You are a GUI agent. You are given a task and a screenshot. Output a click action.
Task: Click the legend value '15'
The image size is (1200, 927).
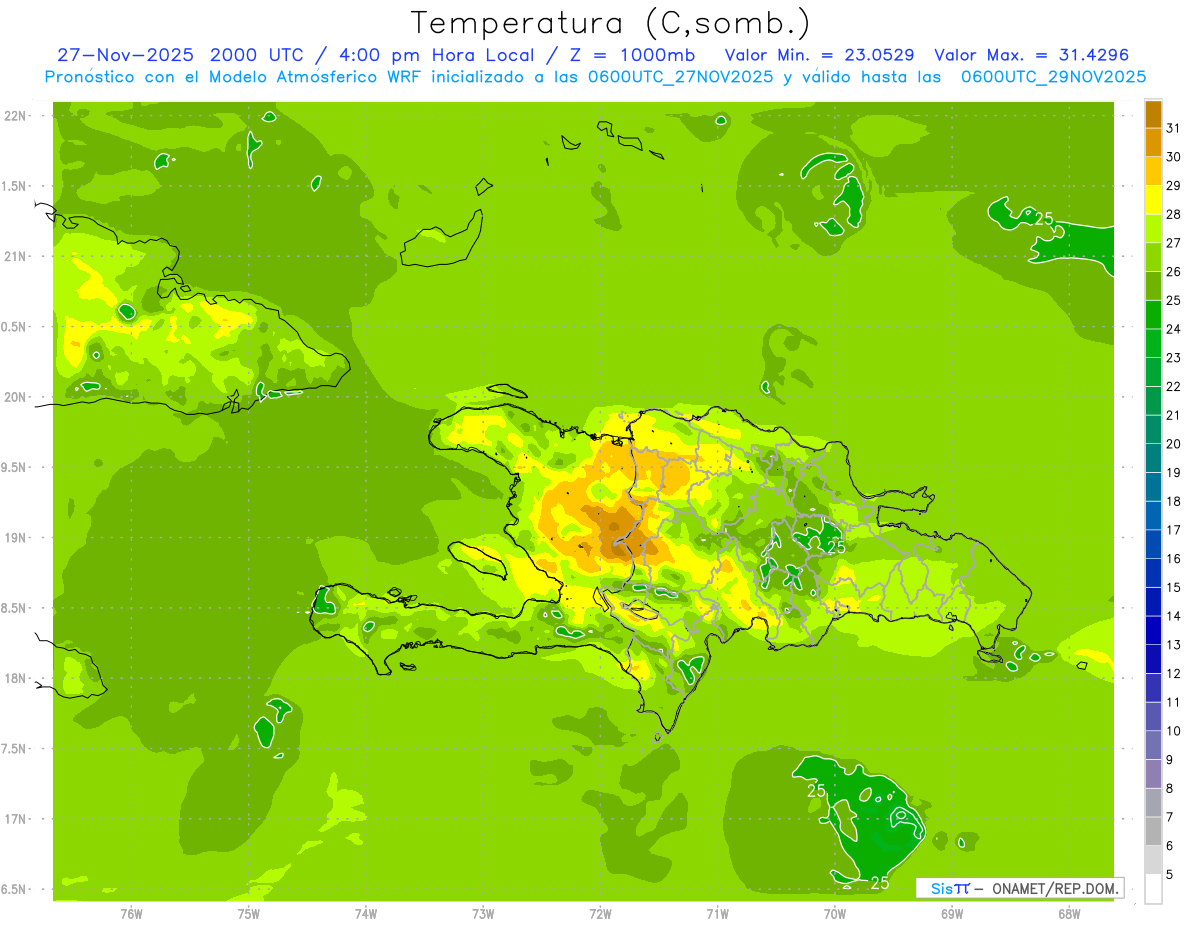(1174, 586)
